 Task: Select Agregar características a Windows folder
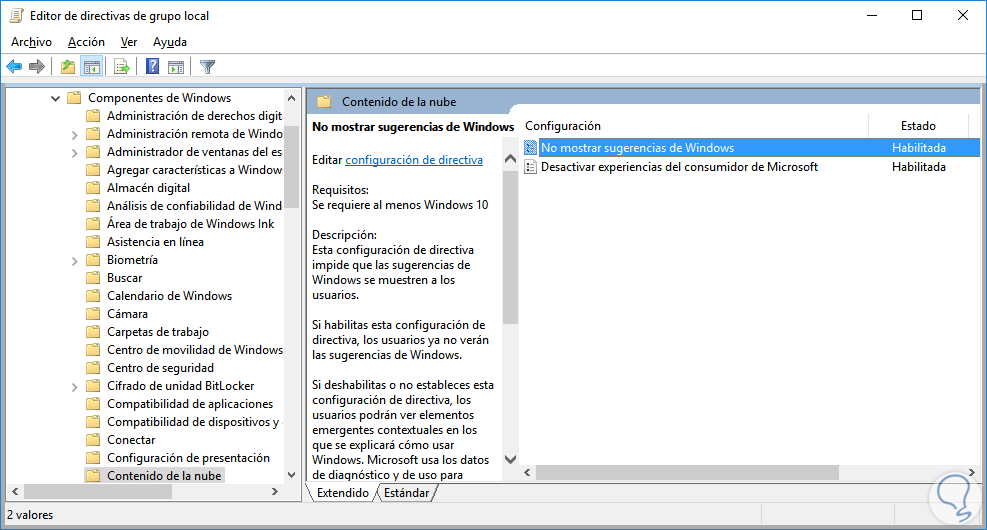[194, 170]
